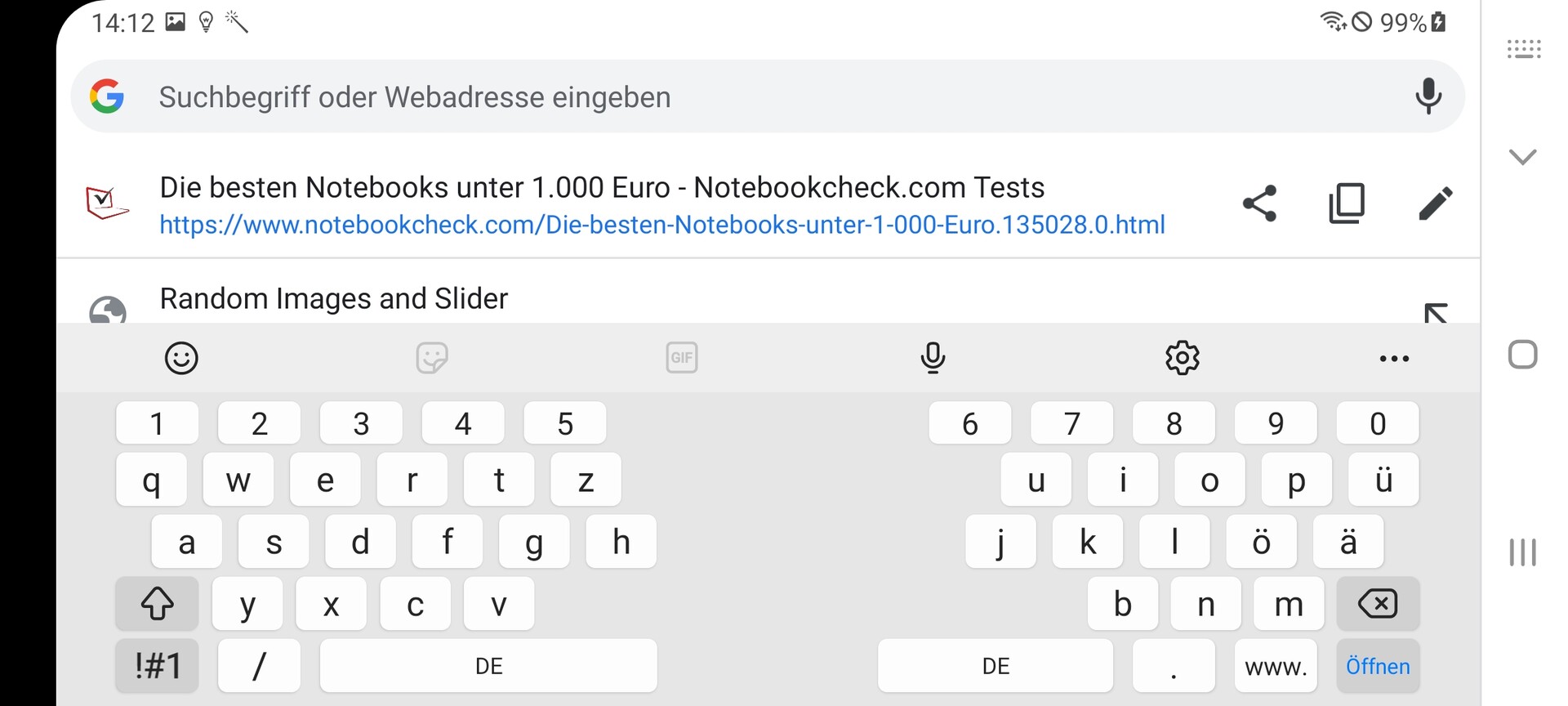Copy the Notebookcheck URL
Viewport: 1568px width, 706px height.
tap(1347, 203)
